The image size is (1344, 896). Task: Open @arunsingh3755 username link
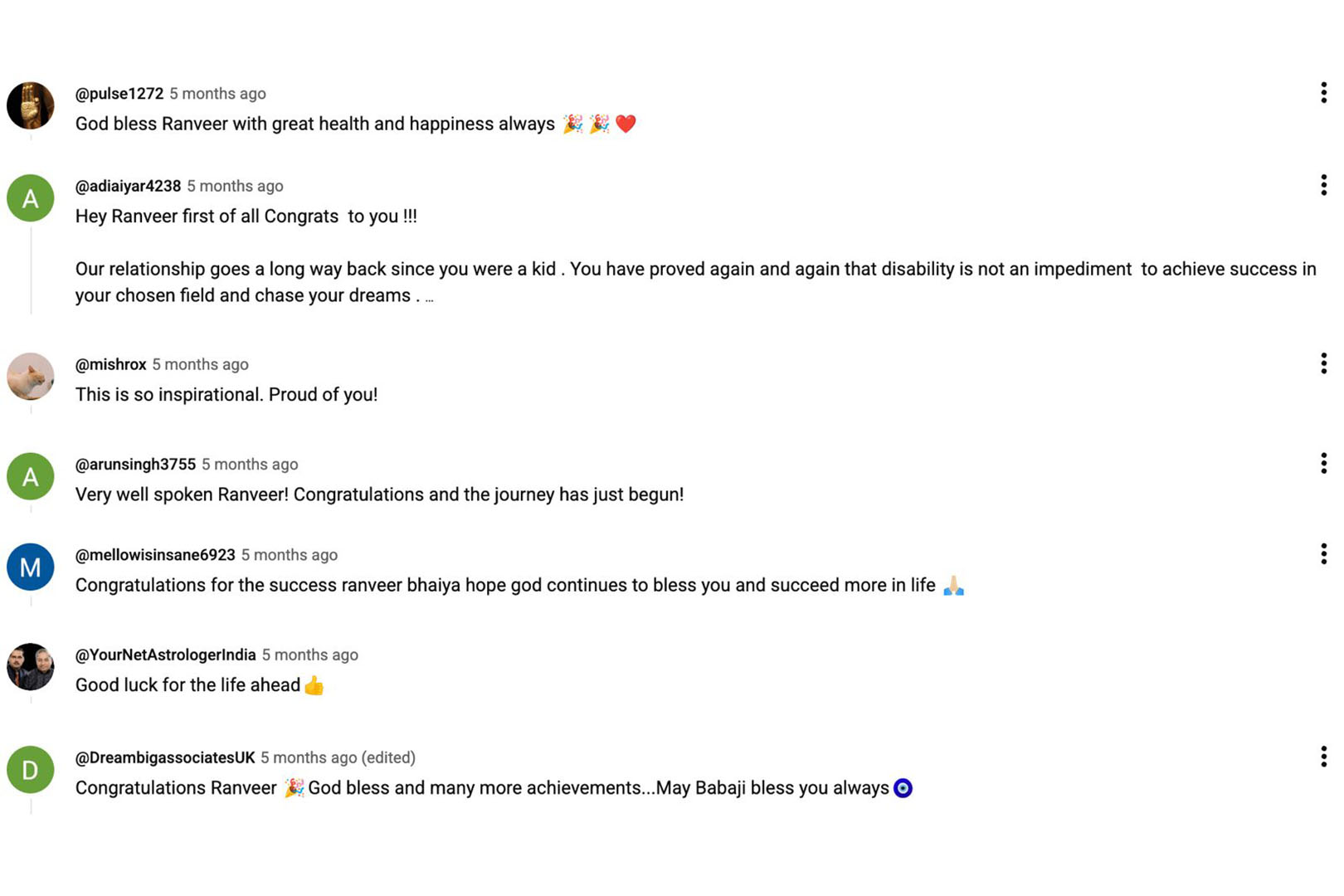click(x=135, y=465)
